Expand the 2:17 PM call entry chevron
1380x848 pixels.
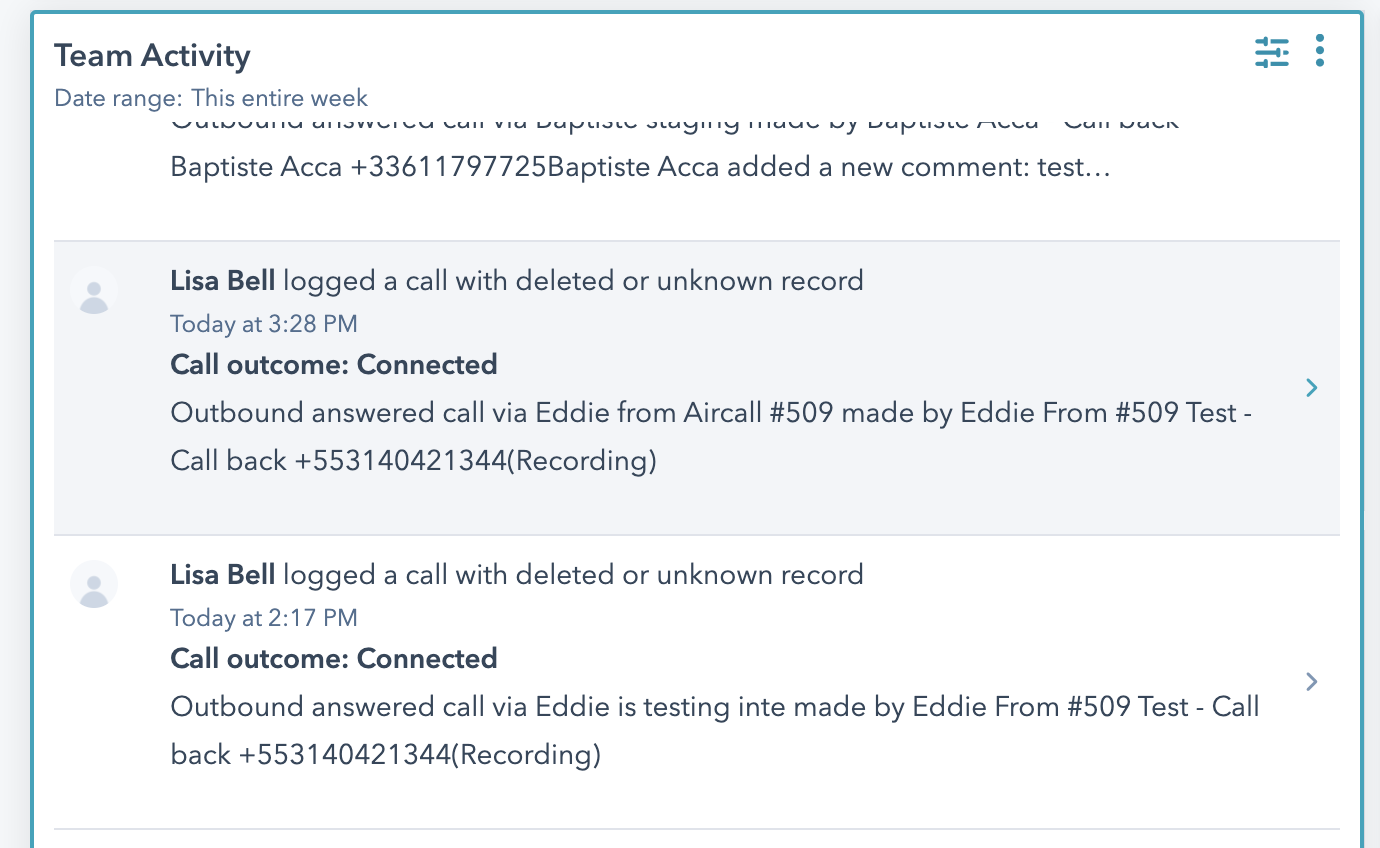coord(1313,682)
